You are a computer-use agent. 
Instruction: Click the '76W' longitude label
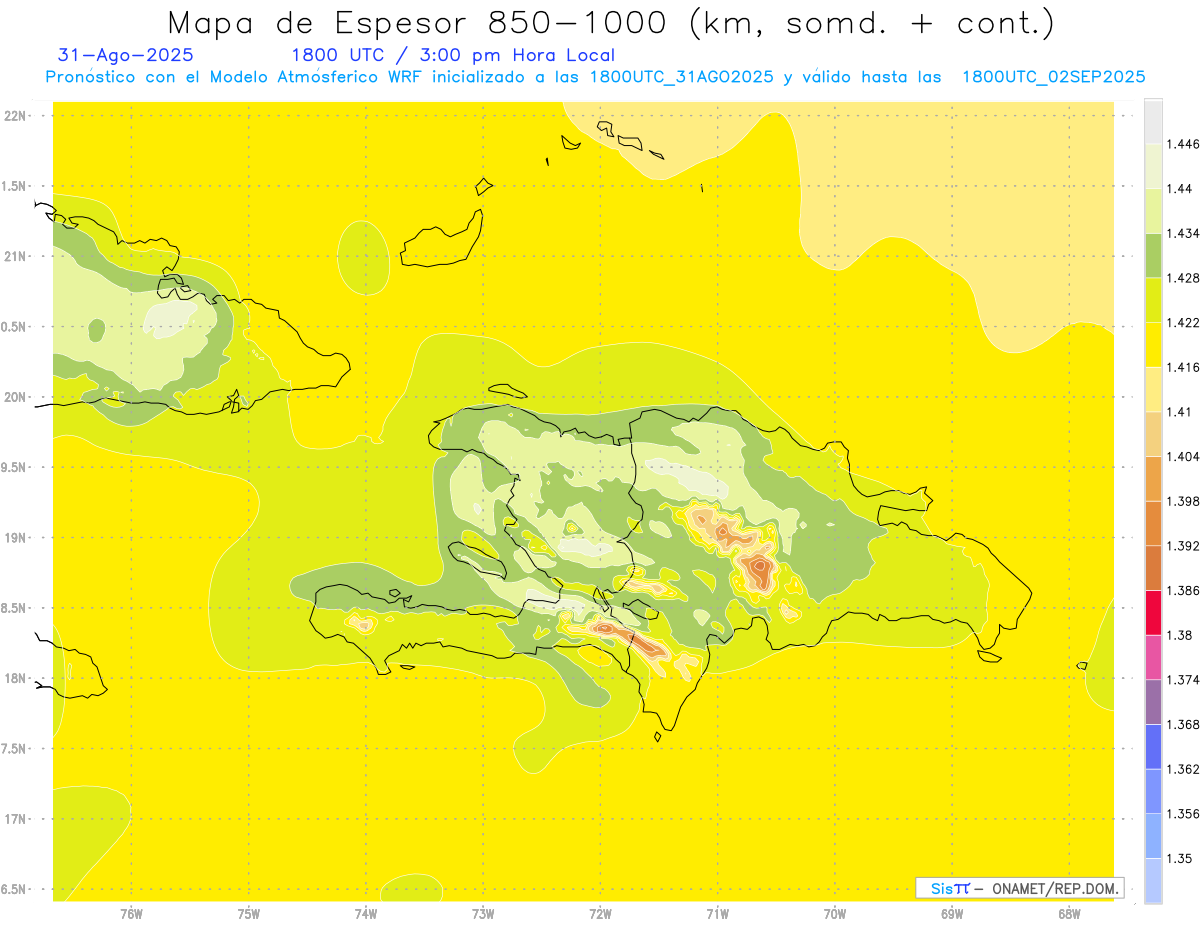pos(131,914)
